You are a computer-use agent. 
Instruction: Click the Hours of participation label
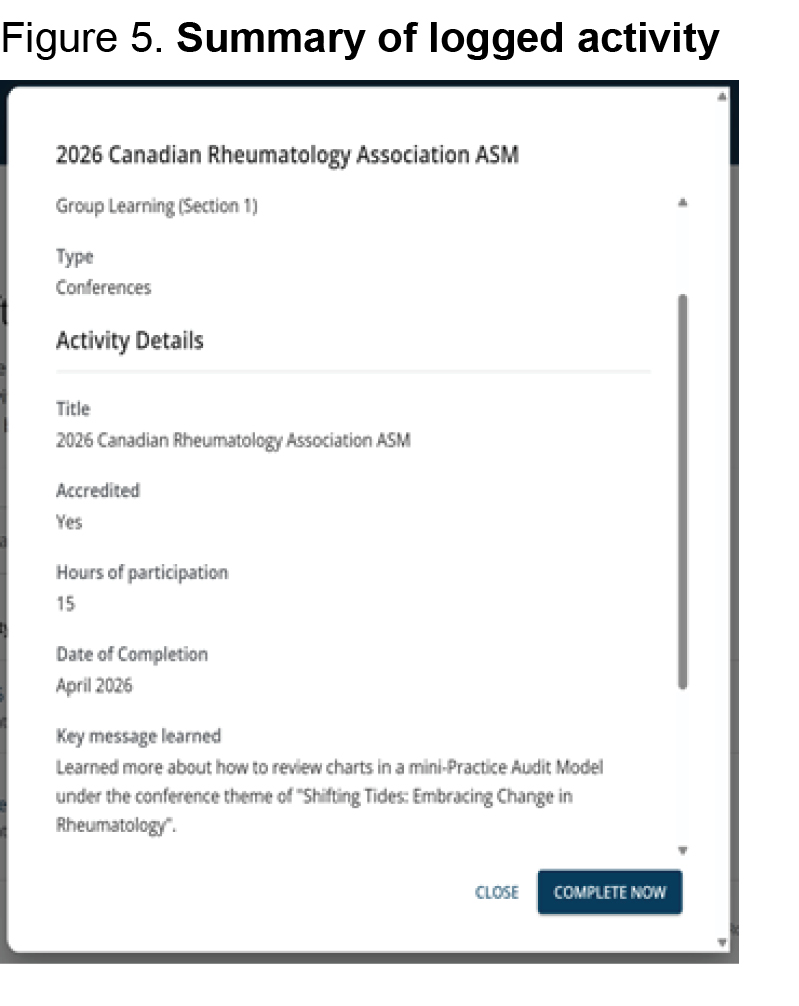click(142, 572)
